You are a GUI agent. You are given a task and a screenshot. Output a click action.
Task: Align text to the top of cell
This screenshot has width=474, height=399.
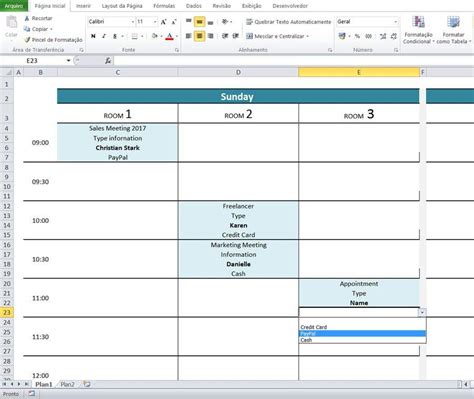[x=189, y=22]
